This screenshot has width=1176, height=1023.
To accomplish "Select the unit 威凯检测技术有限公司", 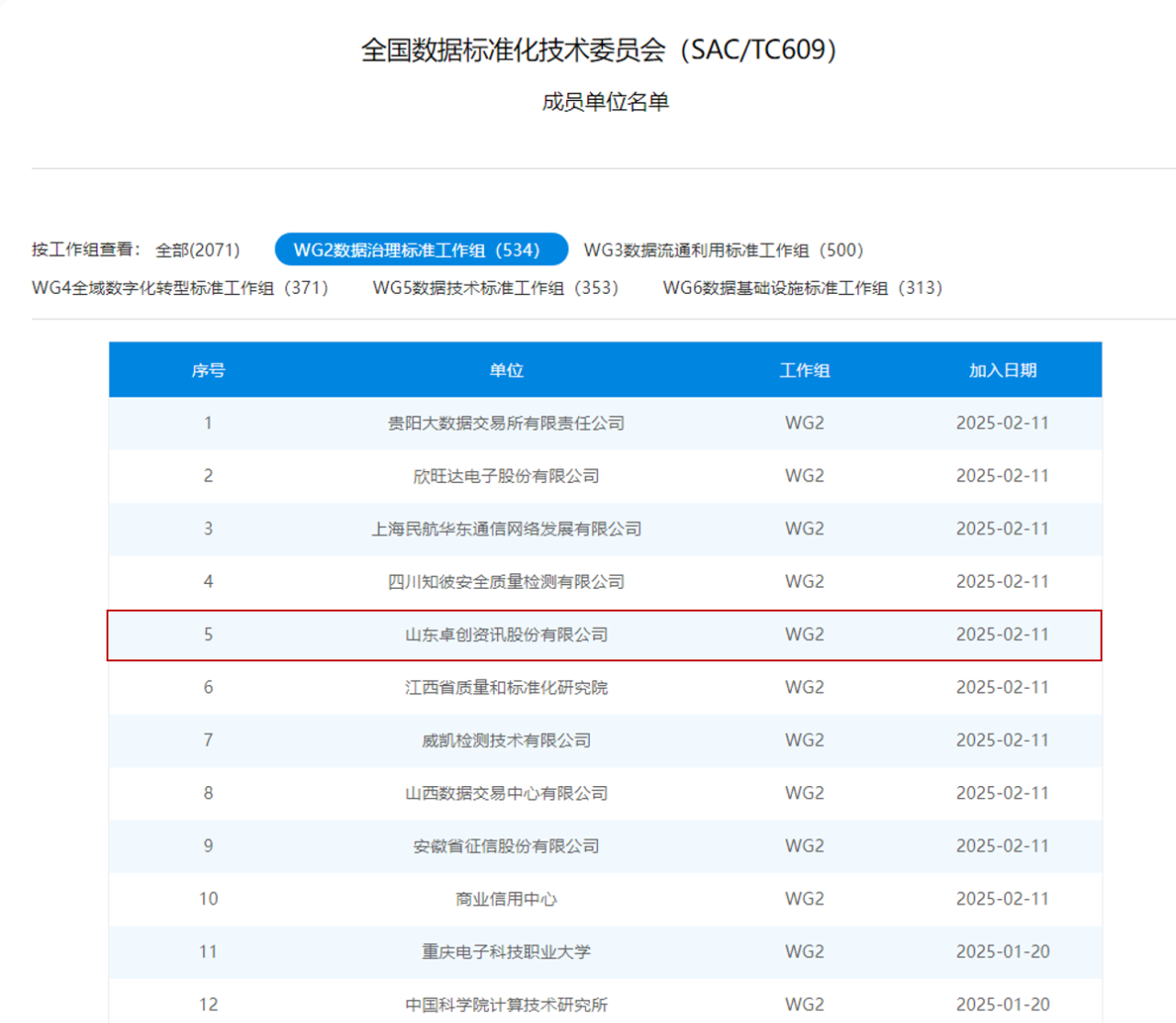I will coord(506,740).
